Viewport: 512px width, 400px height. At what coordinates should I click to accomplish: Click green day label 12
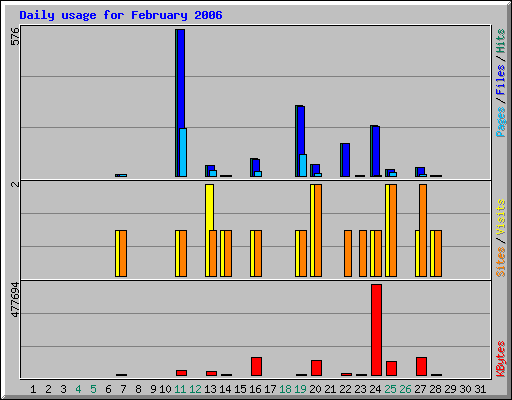tap(195, 389)
